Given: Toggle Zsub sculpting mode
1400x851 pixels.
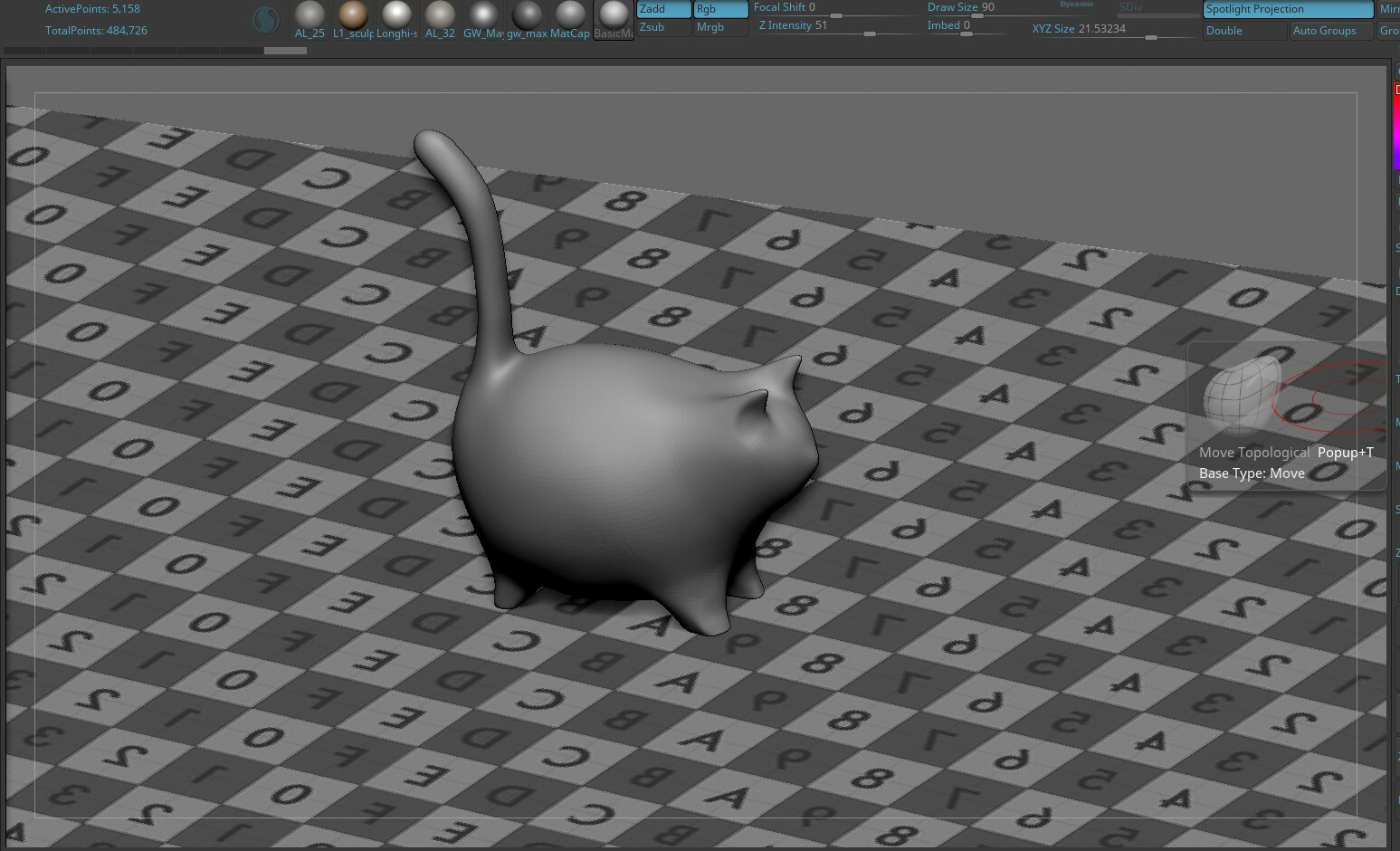Looking at the screenshot, I should pyautogui.click(x=664, y=27).
